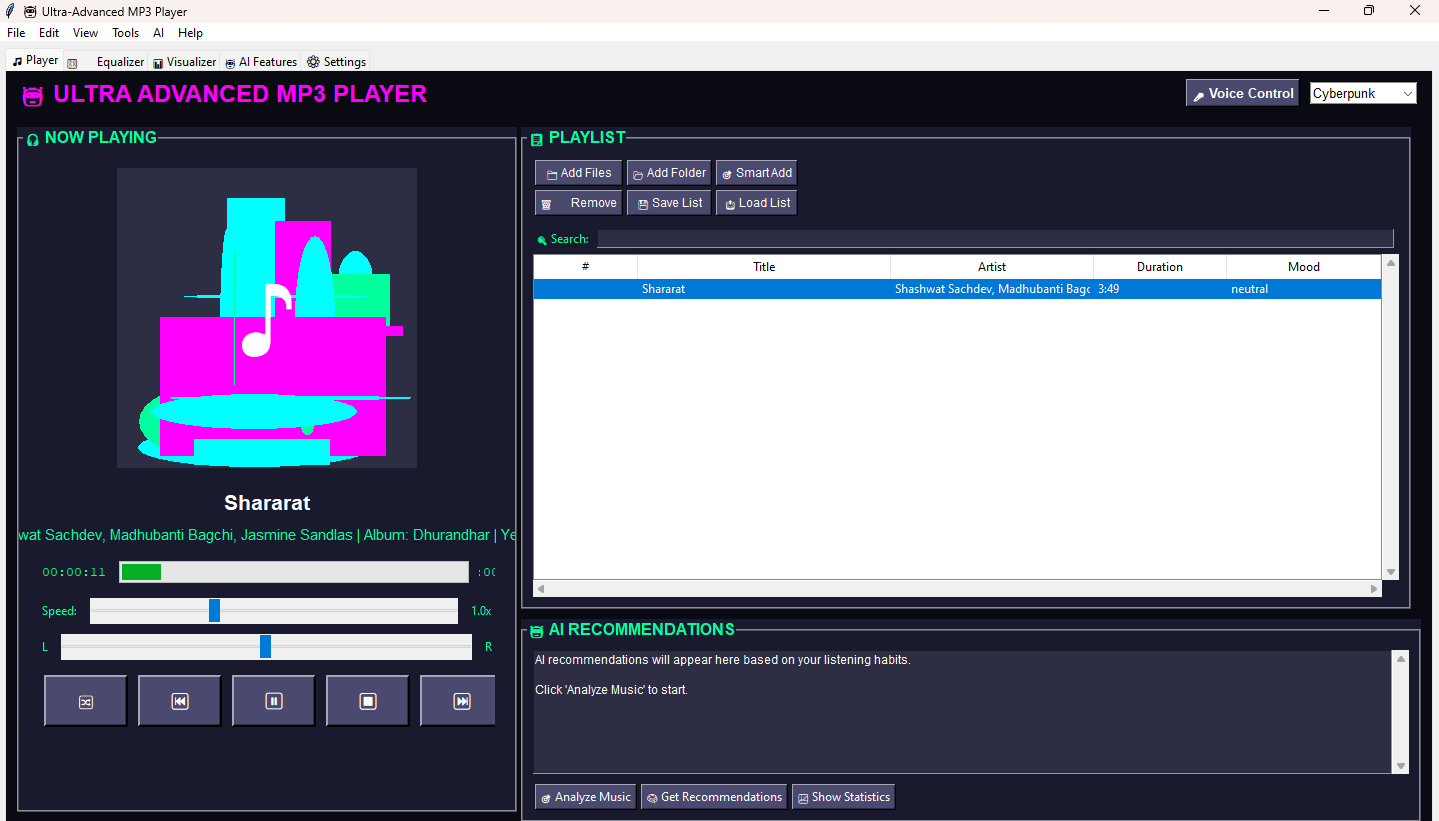
Task: Click the L/R balance slider handle
Action: [x=265, y=647]
